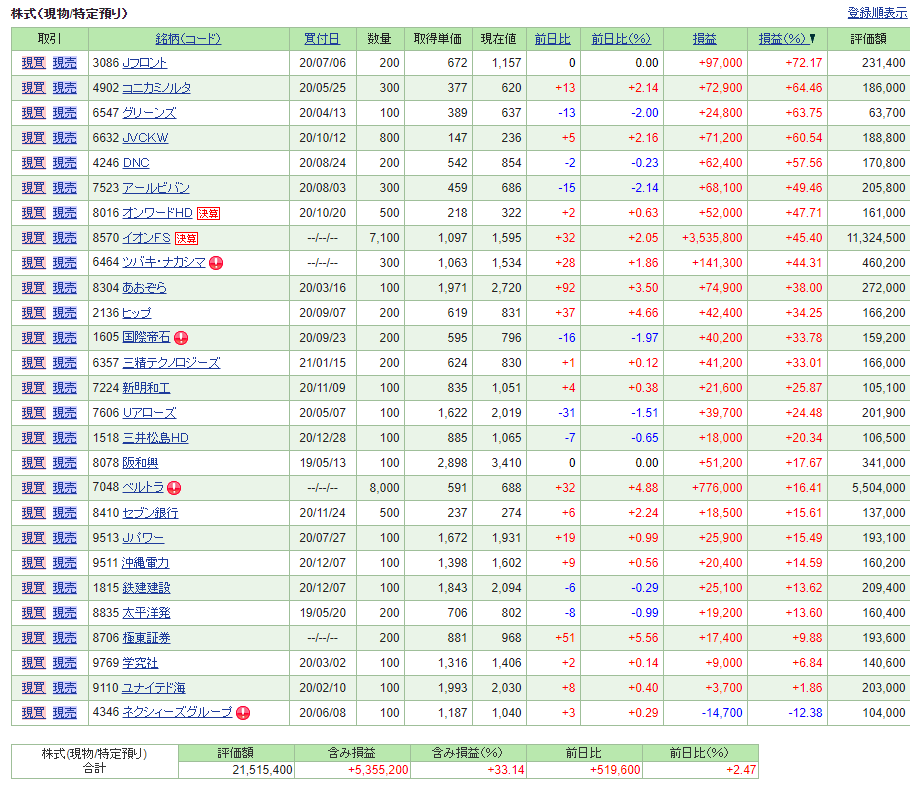Open stock link ベルトラ

tap(143, 487)
